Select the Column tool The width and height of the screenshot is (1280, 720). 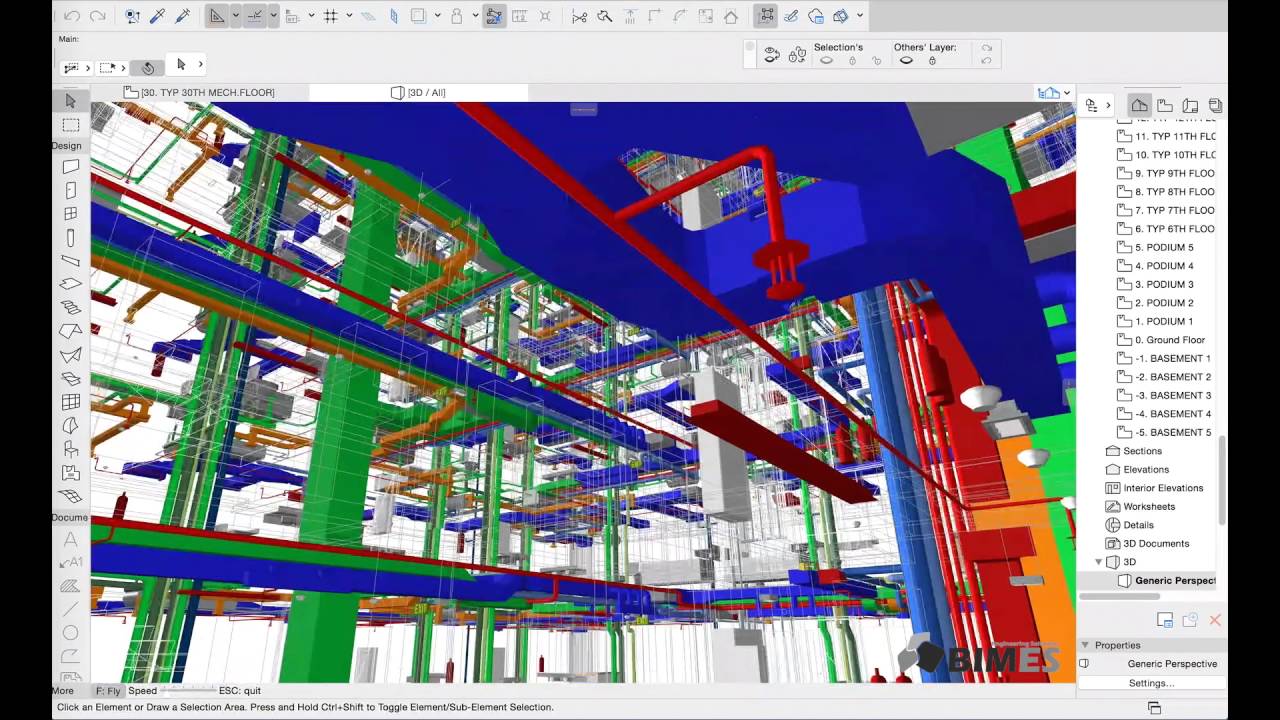(x=70, y=238)
